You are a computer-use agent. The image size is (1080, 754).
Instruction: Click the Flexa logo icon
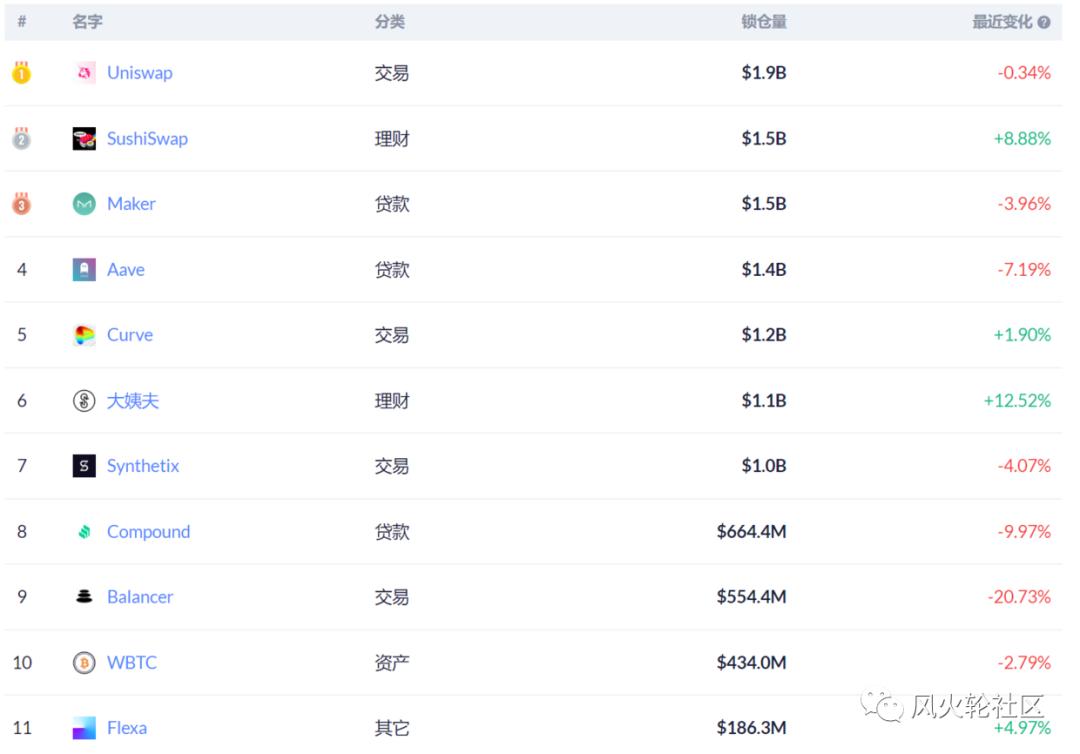(x=84, y=728)
